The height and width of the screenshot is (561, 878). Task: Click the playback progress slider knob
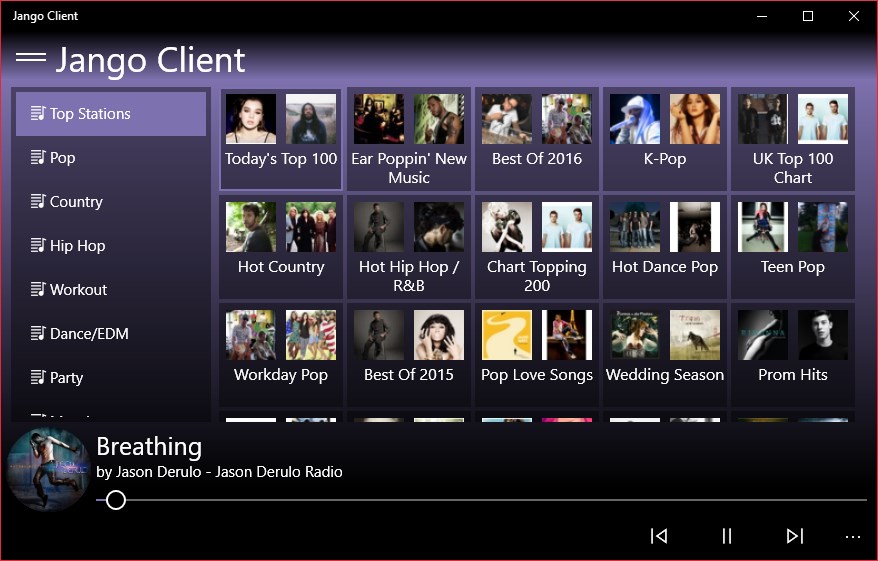click(116, 500)
